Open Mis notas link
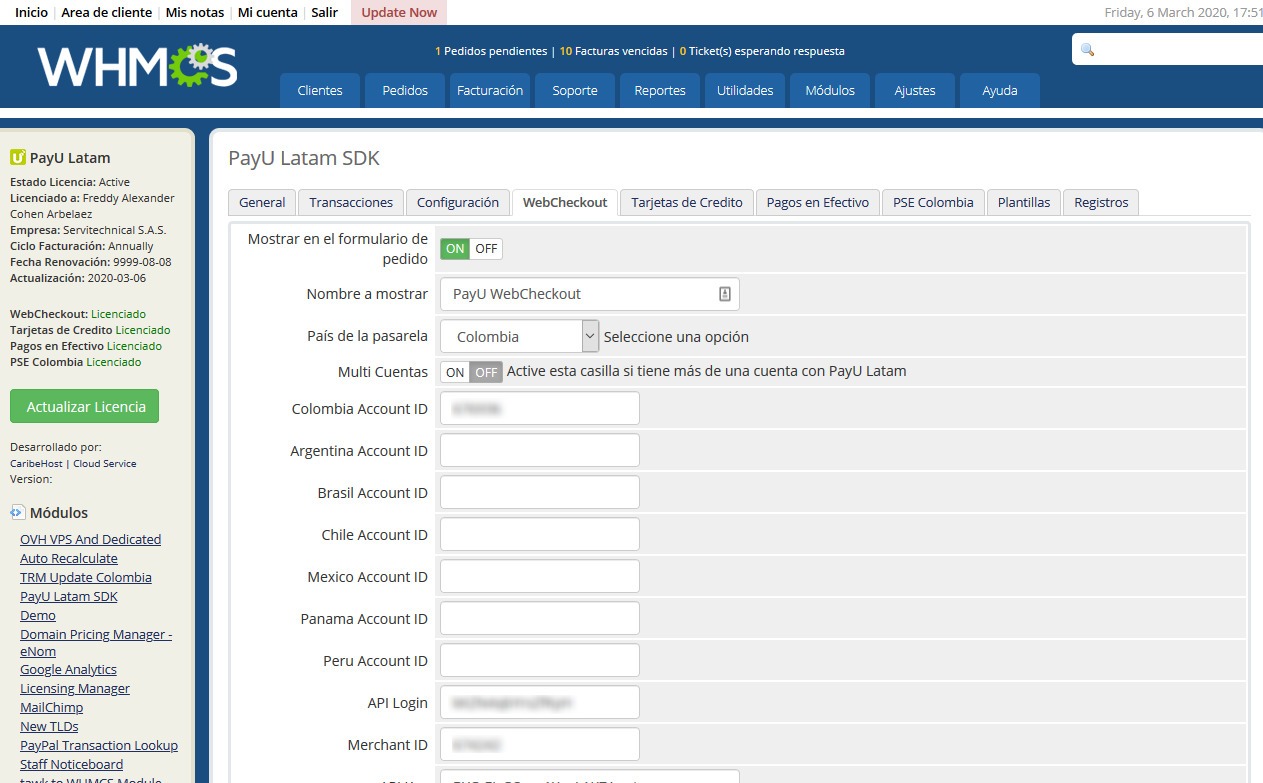 (195, 12)
